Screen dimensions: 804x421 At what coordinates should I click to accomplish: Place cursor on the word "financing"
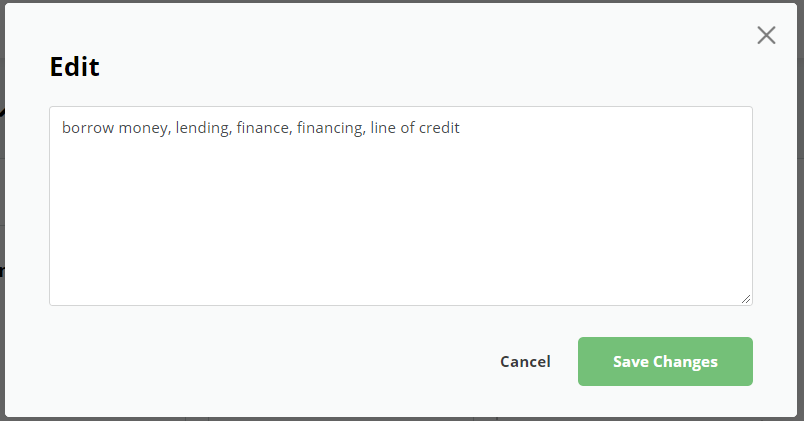pyautogui.click(x=330, y=128)
